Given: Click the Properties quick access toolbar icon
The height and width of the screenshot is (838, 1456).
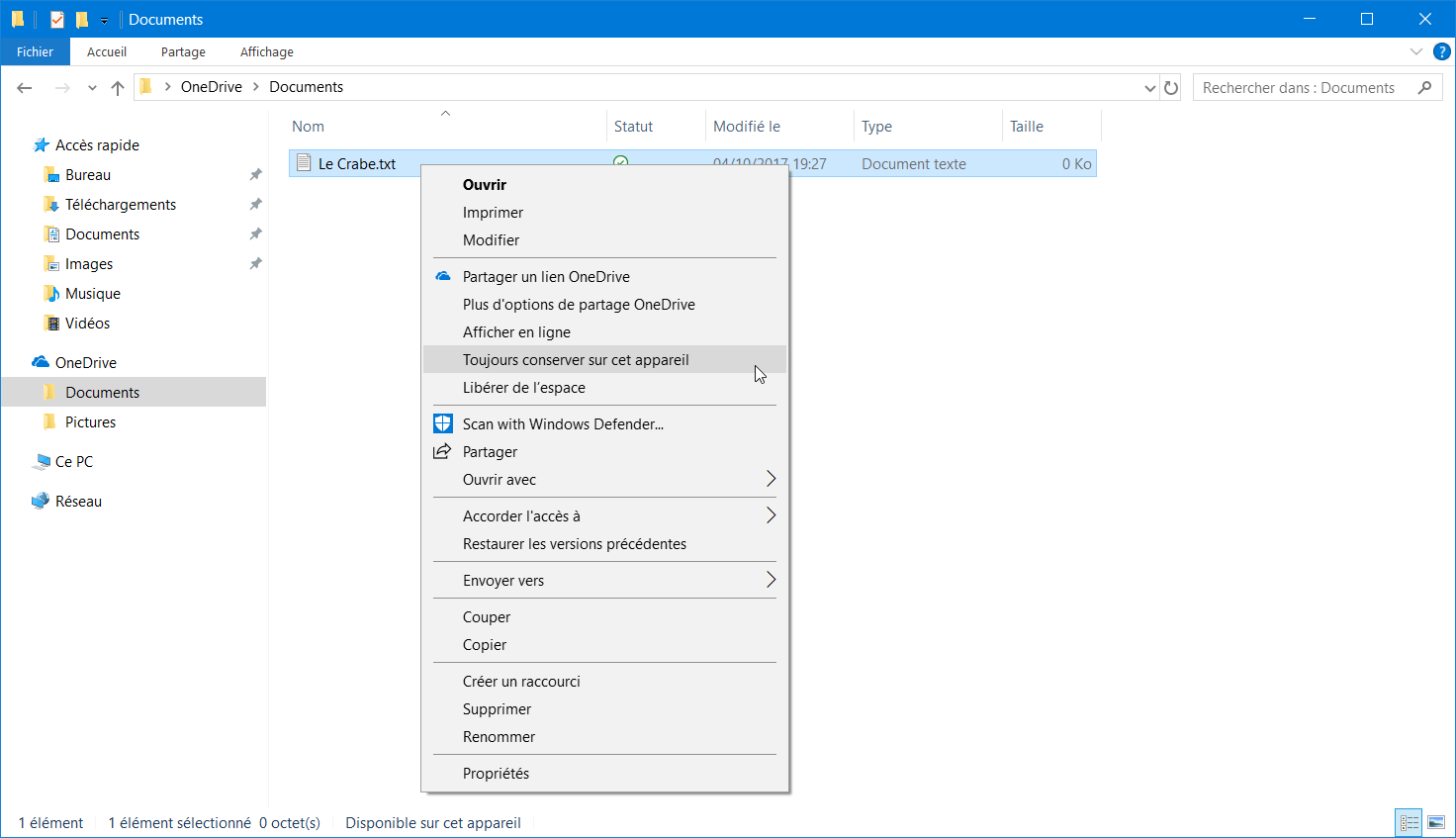Looking at the screenshot, I should 57,19.
